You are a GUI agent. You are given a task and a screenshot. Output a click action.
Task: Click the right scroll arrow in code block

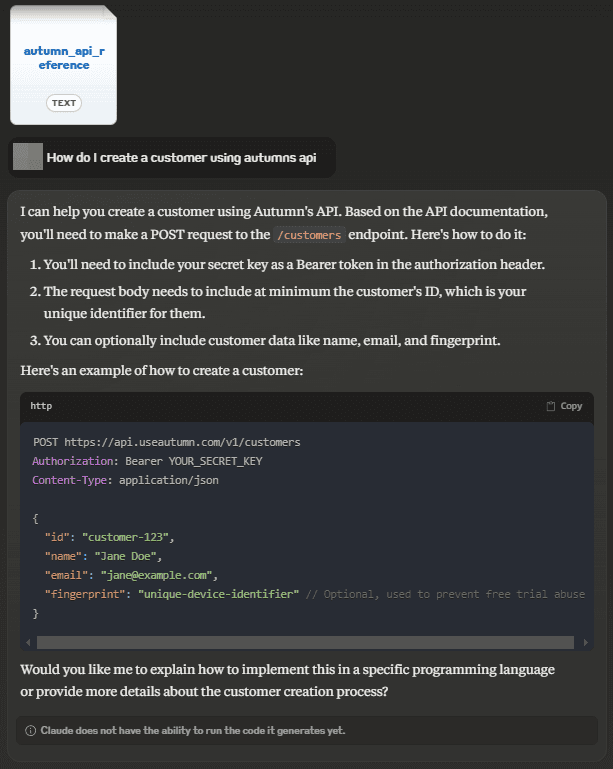point(586,642)
